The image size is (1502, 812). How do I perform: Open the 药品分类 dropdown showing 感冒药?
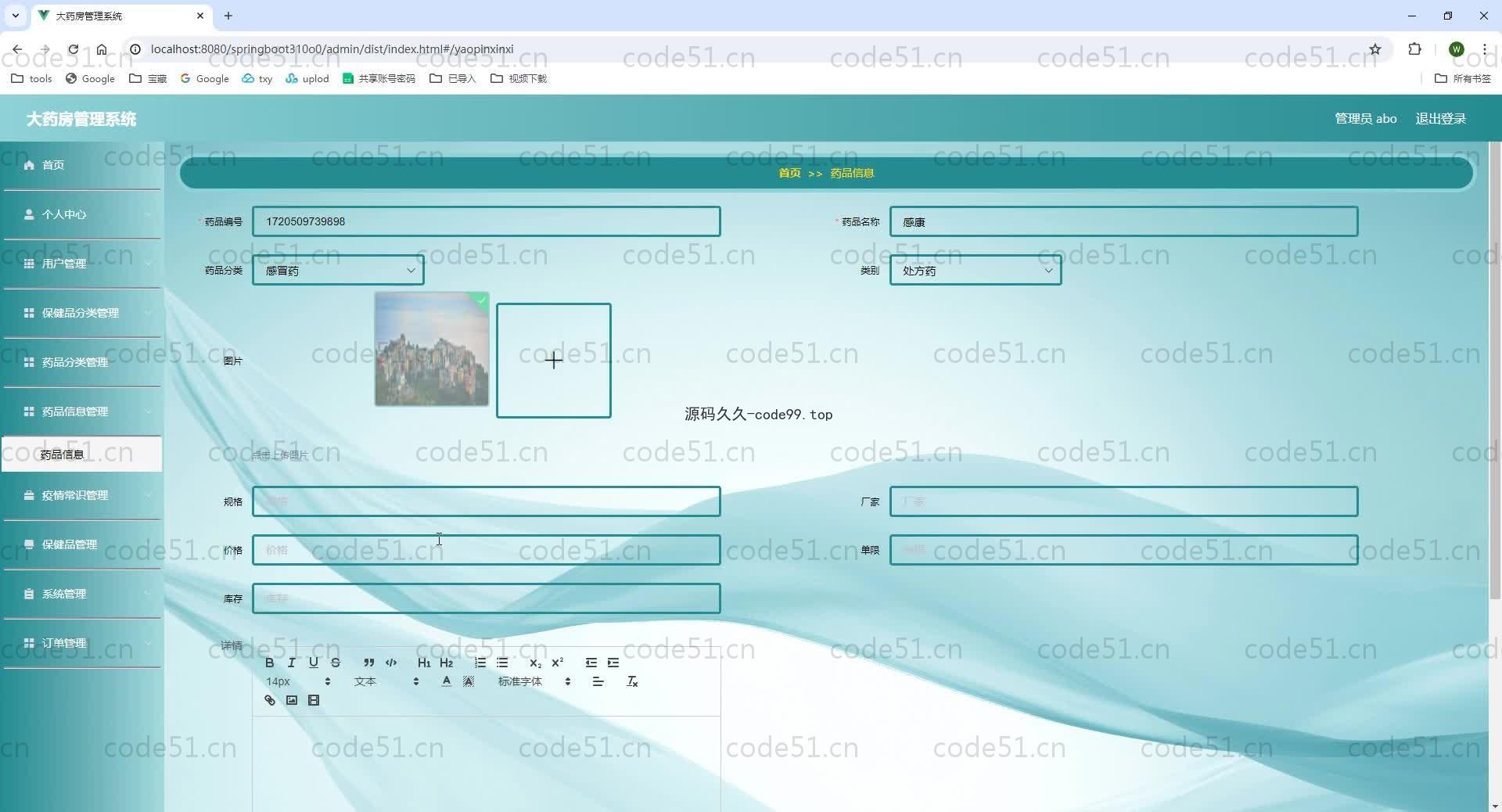pyautogui.click(x=338, y=270)
